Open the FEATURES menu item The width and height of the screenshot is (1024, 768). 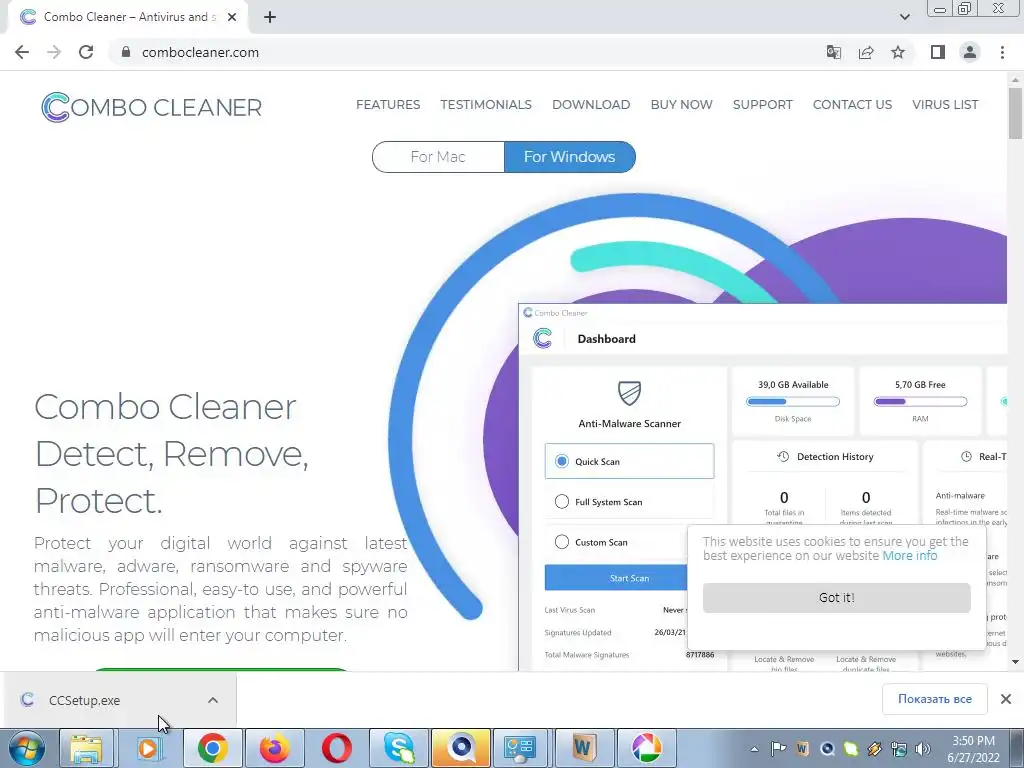pyautogui.click(x=388, y=104)
